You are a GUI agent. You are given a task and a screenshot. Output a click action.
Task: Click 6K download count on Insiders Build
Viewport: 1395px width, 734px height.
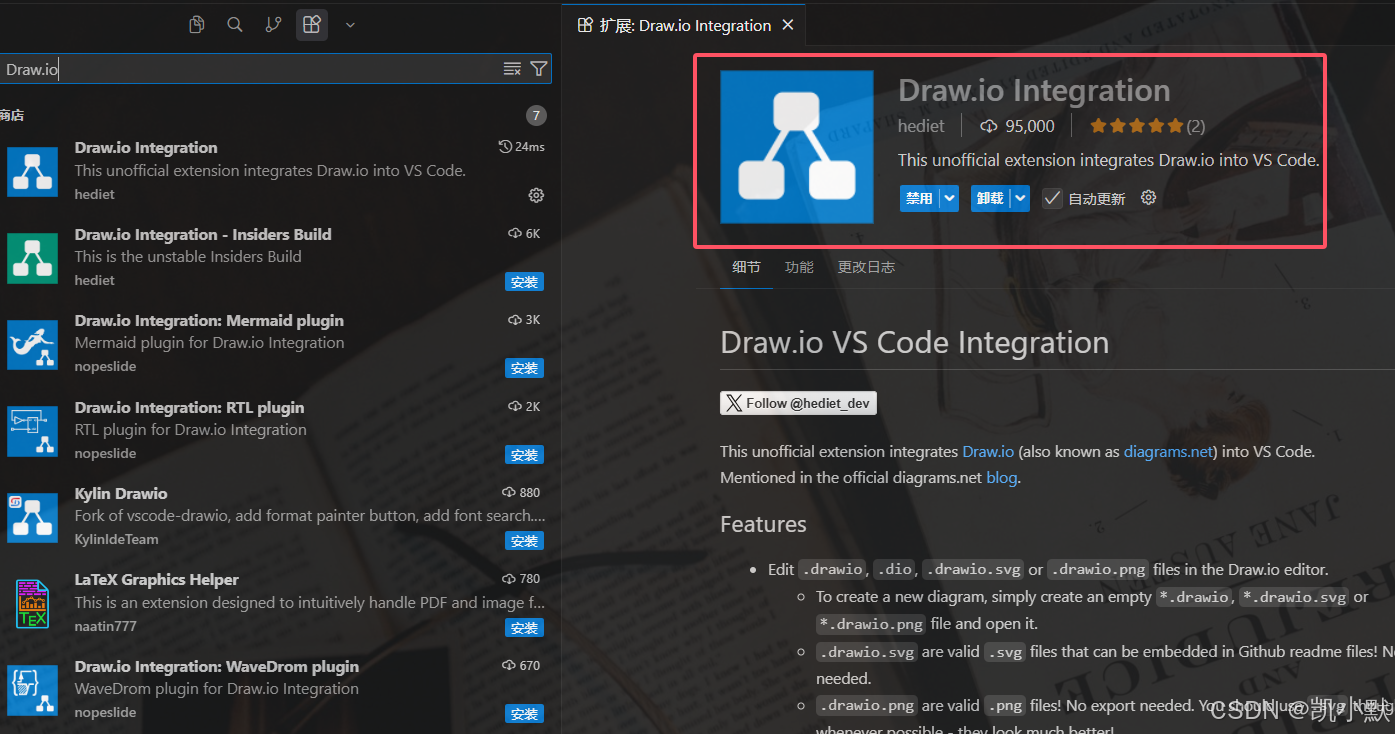[524, 233]
